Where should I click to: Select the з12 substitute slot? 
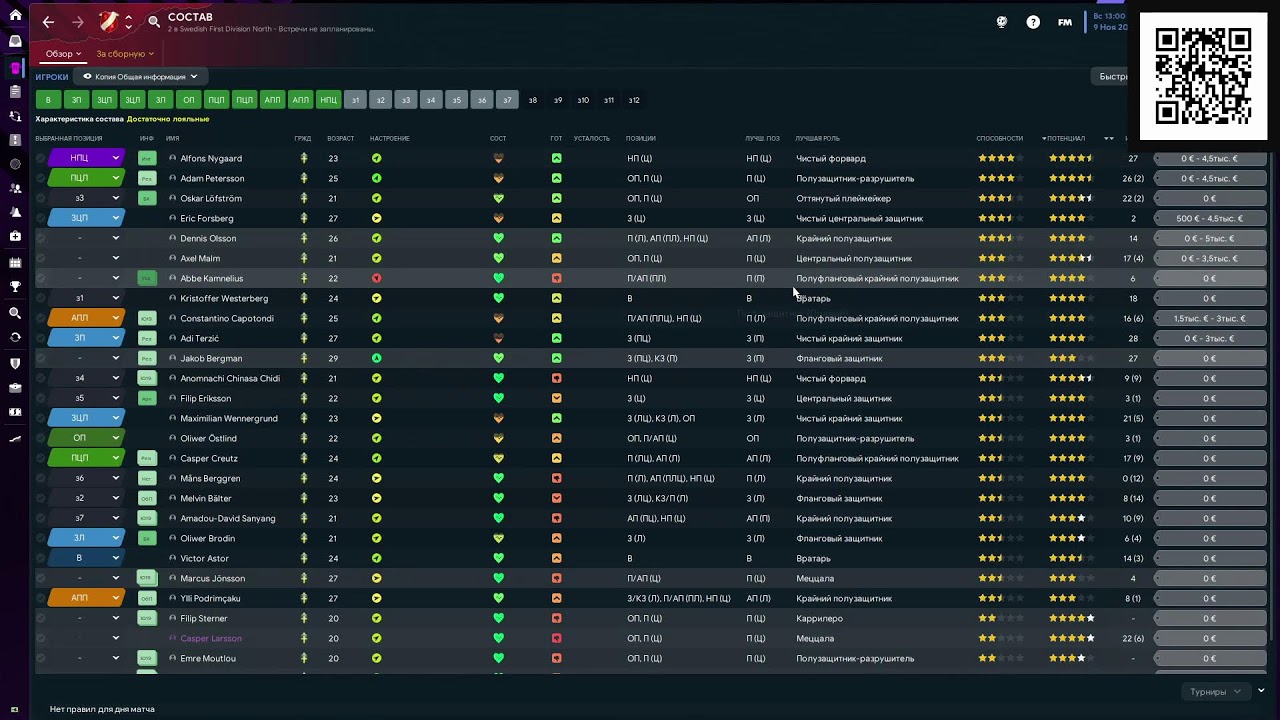[x=634, y=100]
